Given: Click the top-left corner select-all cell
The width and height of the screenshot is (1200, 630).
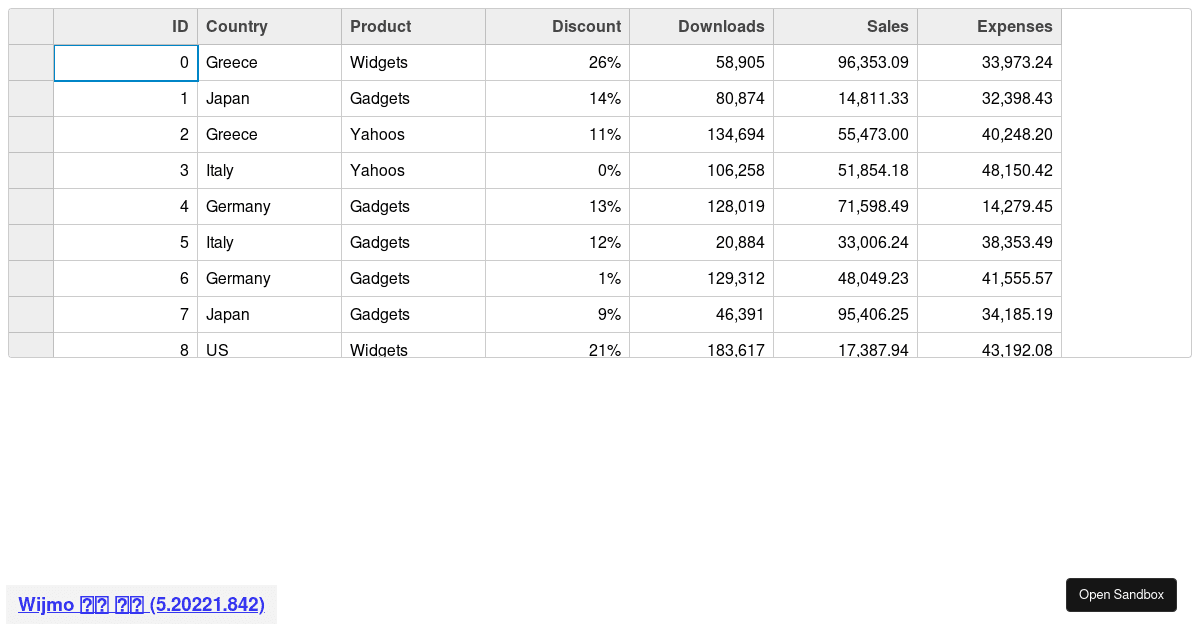Looking at the screenshot, I should click(31, 27).
